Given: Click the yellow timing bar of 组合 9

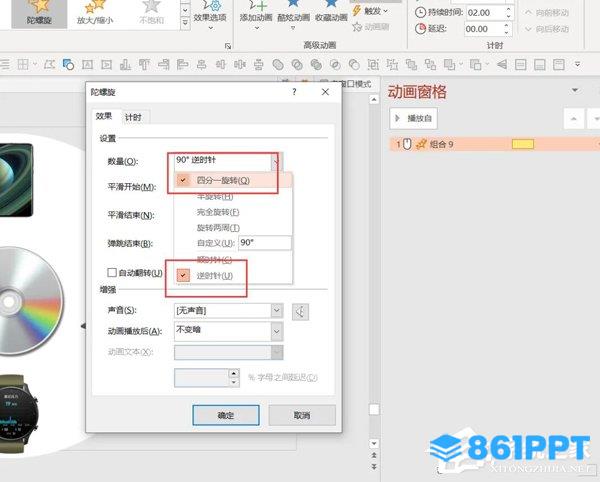Looking at the screenshot, I should [x=523, y=144].
